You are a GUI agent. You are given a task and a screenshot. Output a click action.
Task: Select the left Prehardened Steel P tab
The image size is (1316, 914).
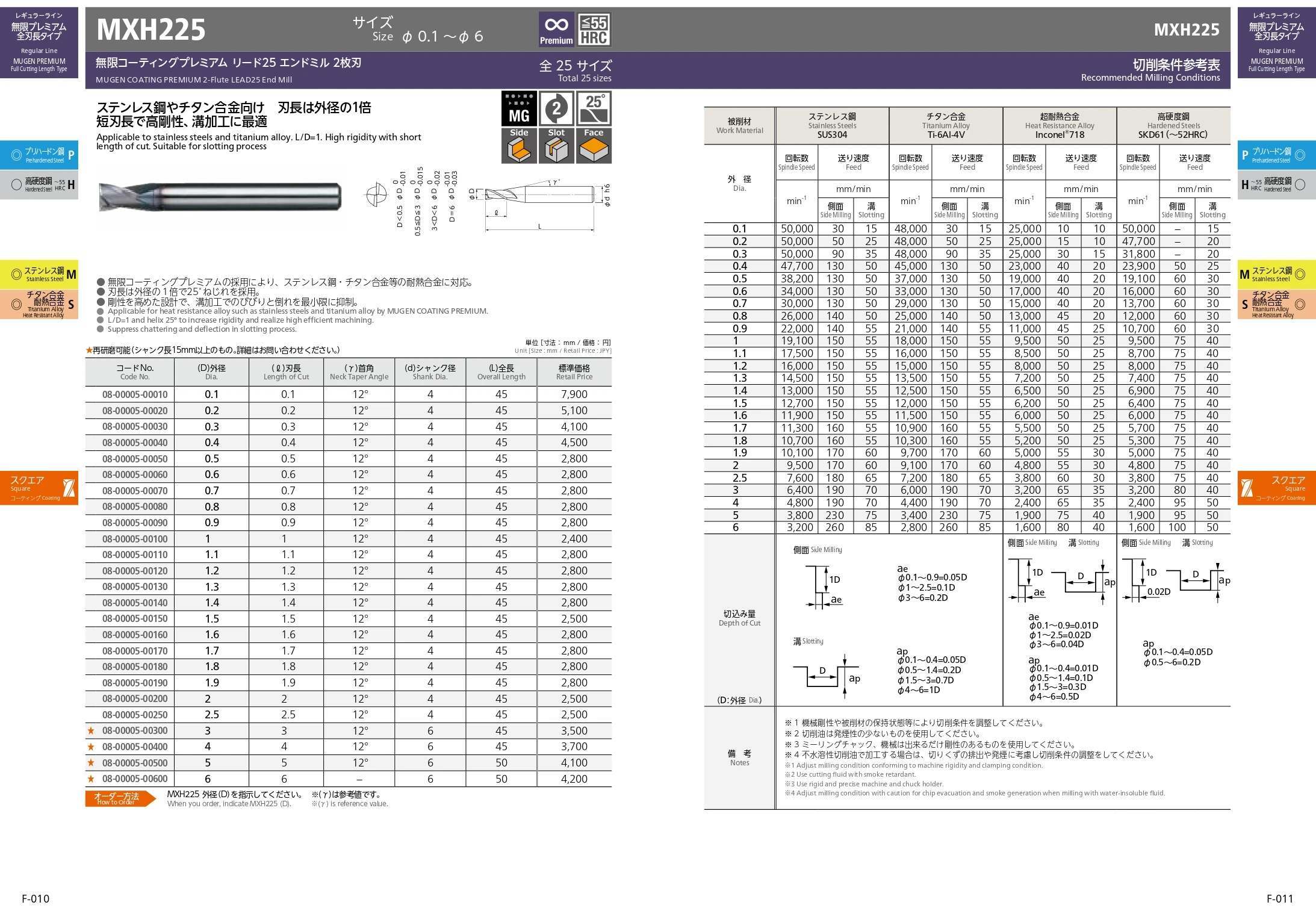pyautogui.click(x=39, y=155)
